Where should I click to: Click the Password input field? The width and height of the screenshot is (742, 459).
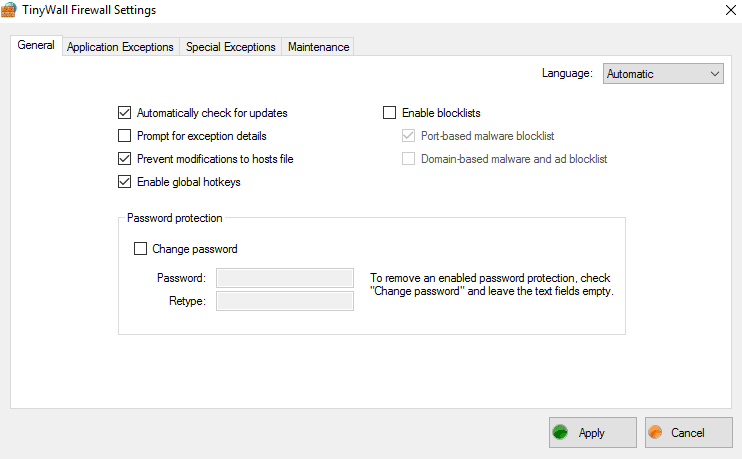[x=285, y=278]
